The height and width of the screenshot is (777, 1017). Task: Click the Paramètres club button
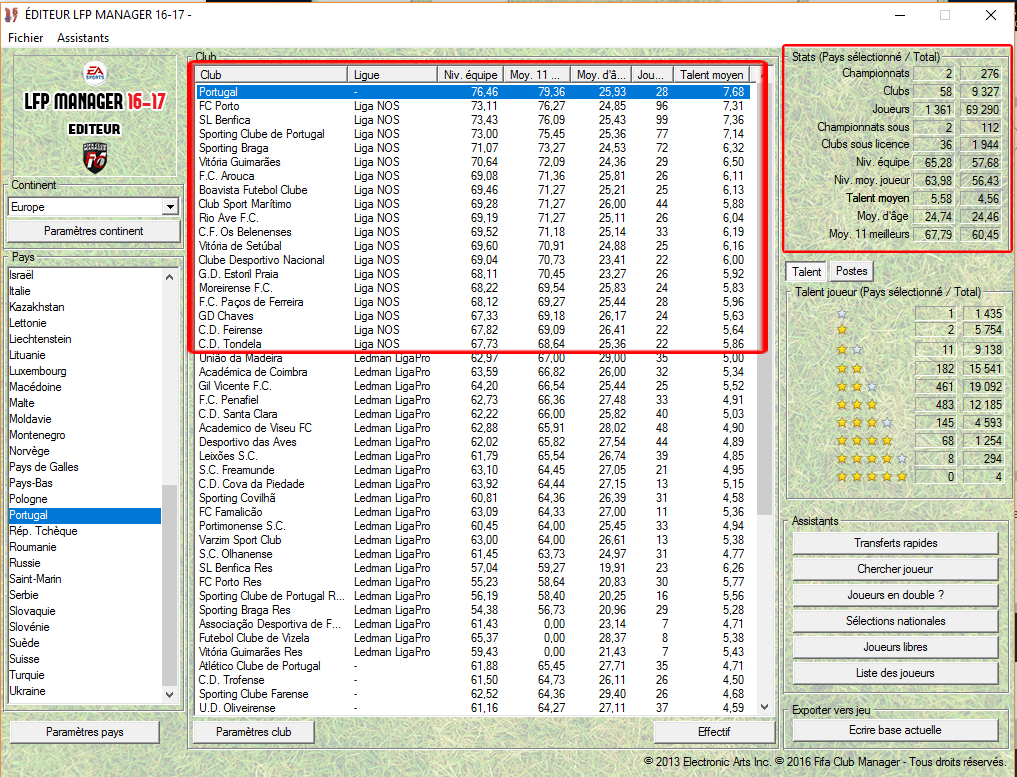254,732
